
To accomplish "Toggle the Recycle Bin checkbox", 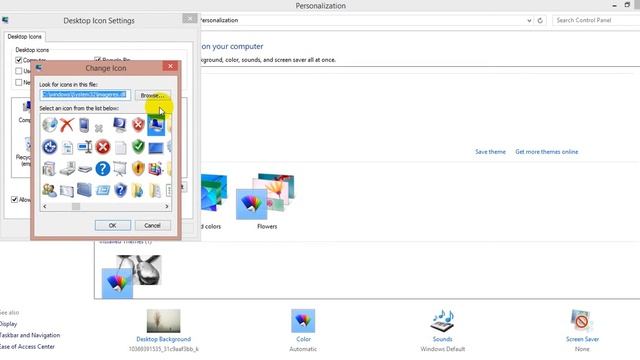I will pyautogui.click(x=98, y=60).
